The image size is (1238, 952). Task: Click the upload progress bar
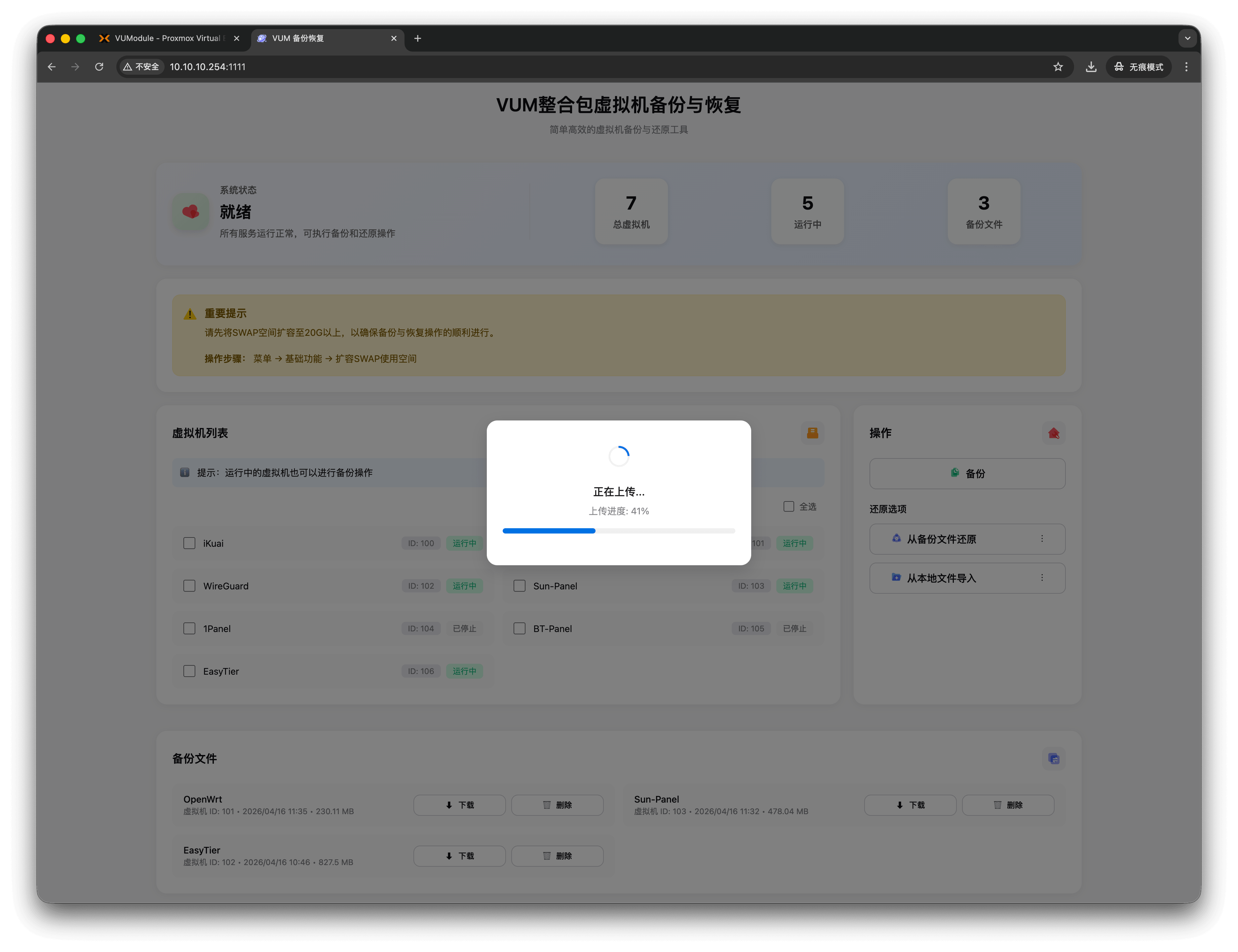click(619, 531)
